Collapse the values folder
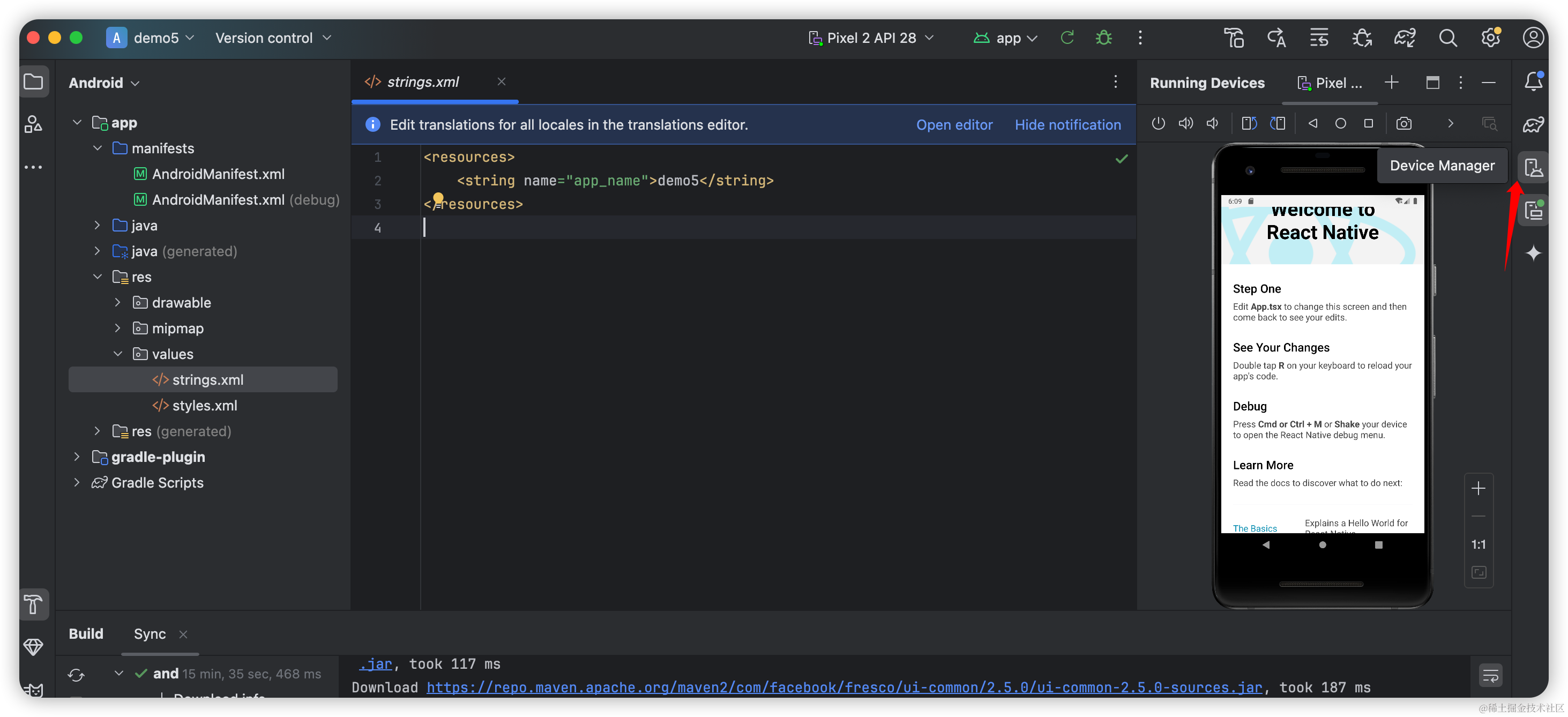This screenshot has height=717, width=1568. click(x=118, y=354)
